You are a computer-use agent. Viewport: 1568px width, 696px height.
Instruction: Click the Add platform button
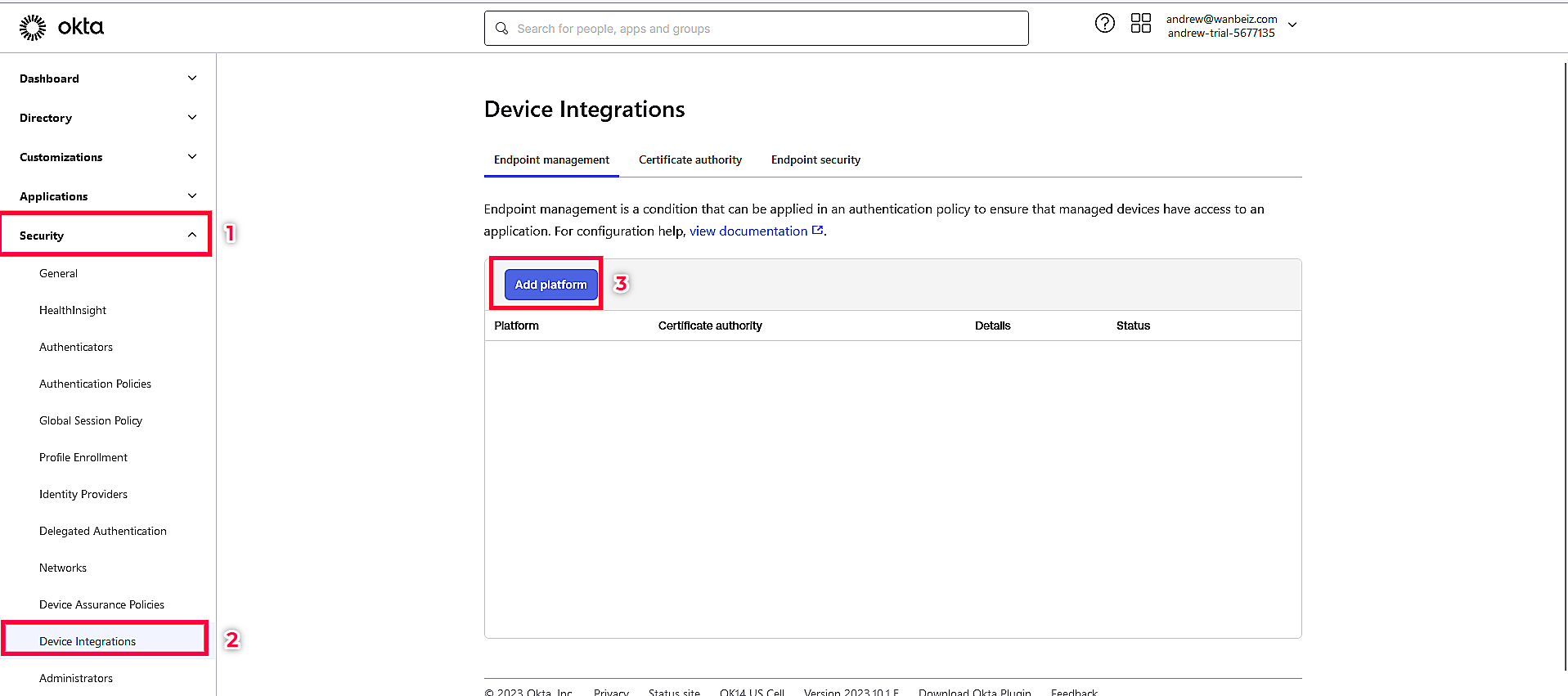(550, 285)
